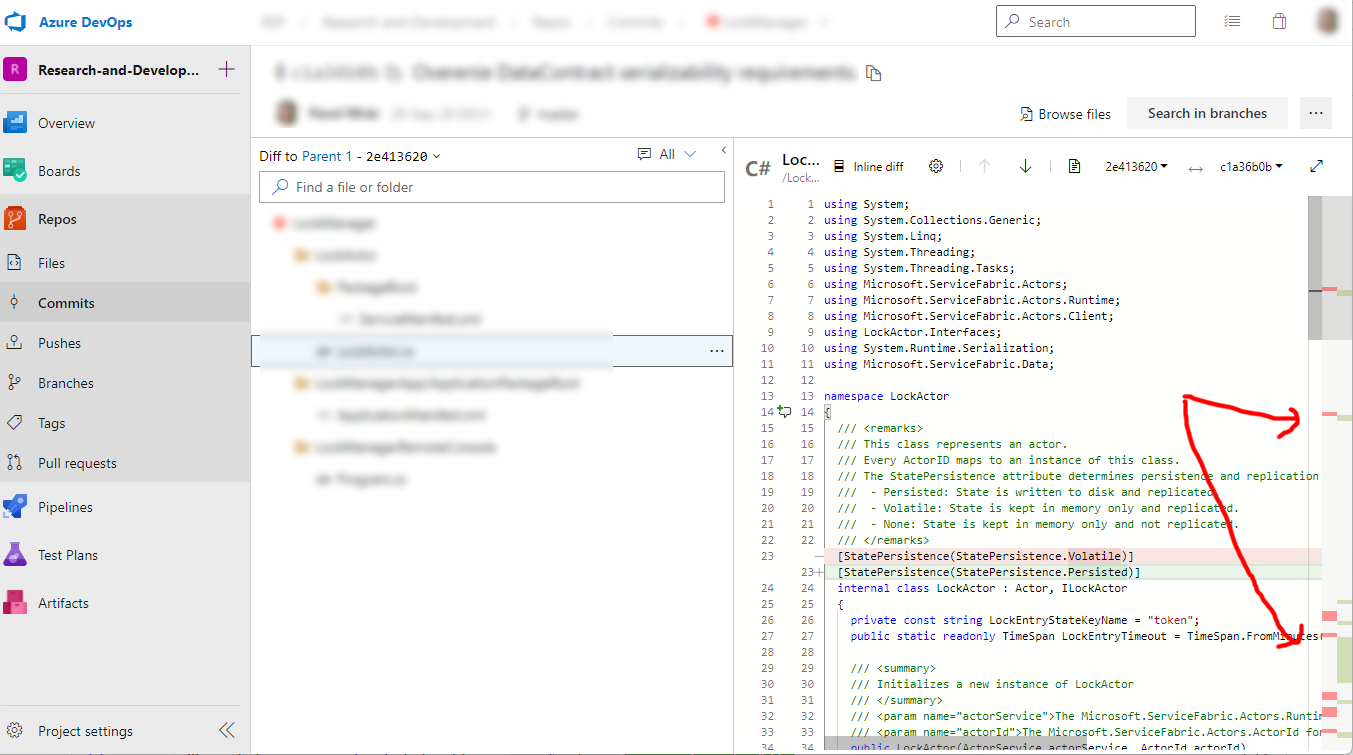
Task: Expand the diff view to full screen
Action: [x=1317, y=166]
